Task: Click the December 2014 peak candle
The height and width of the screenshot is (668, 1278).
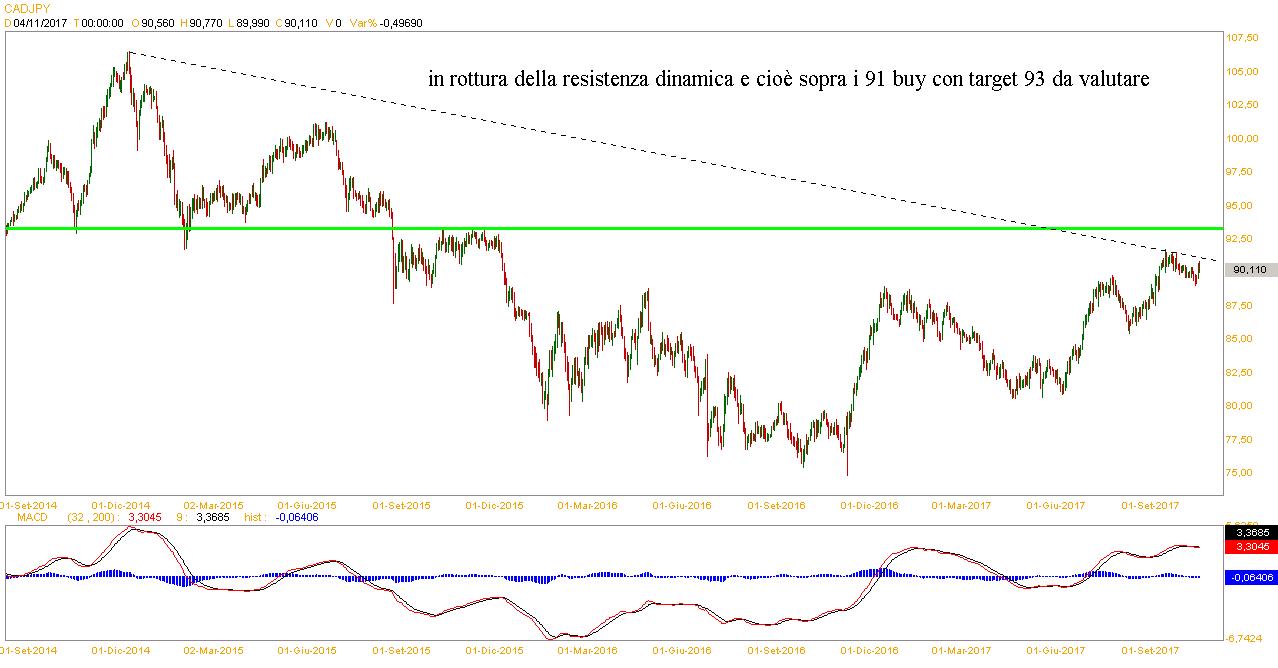Action: (x=128, y=62)
